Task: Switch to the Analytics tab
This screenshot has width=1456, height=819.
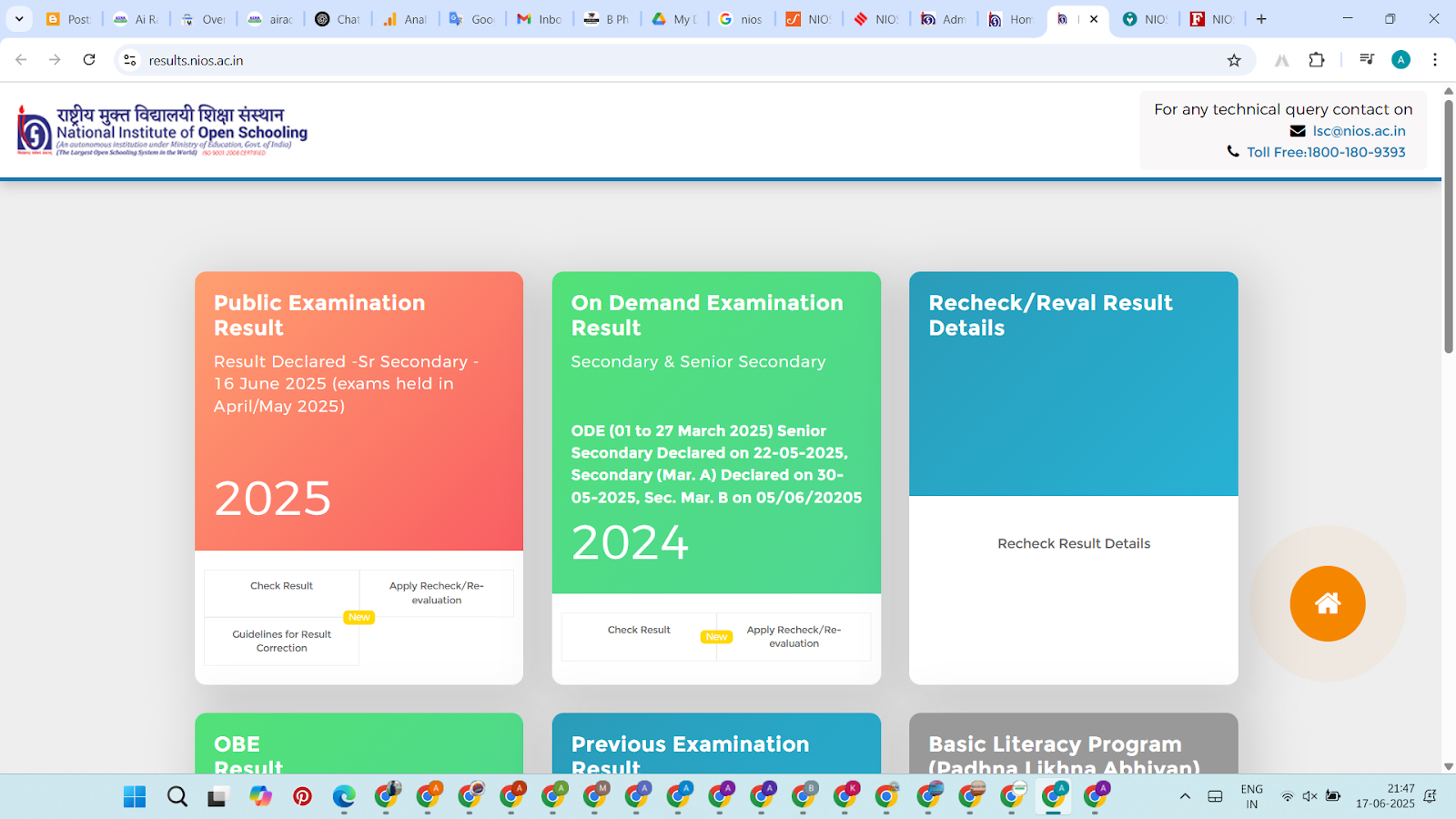Action: point(405,19)
